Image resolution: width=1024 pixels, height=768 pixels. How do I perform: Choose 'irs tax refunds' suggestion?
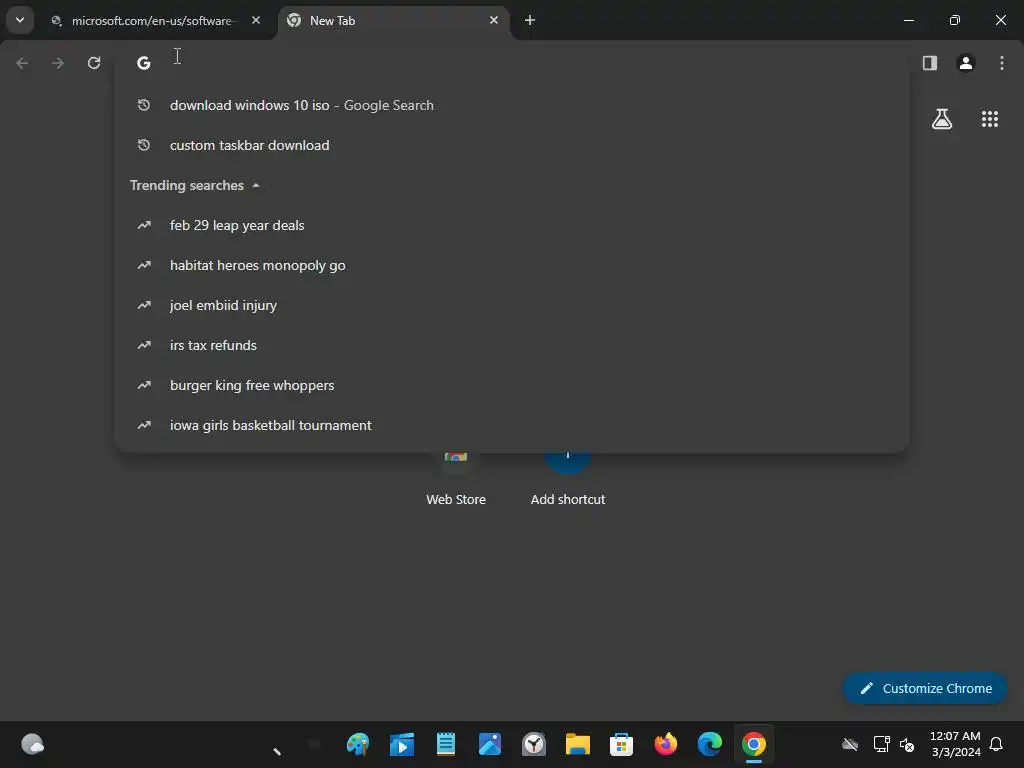512,345
